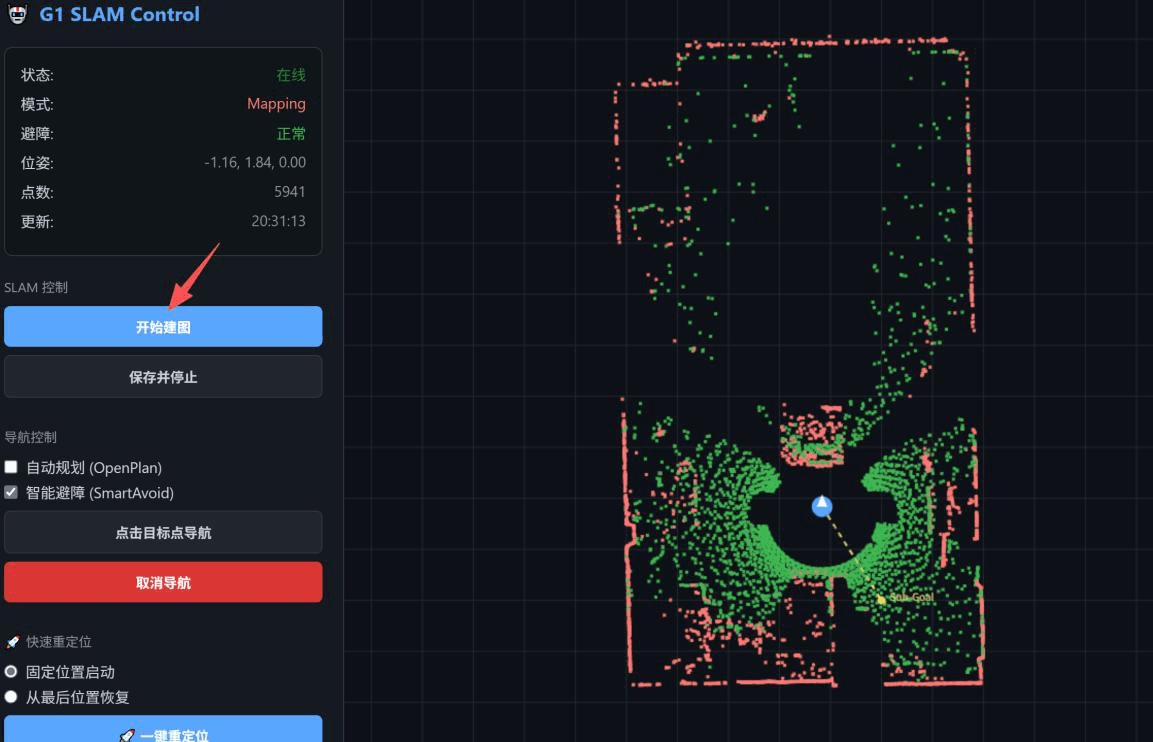The image size is (1153, 742).
Task: Click the Mapping mode value
Action: point(276,104)
